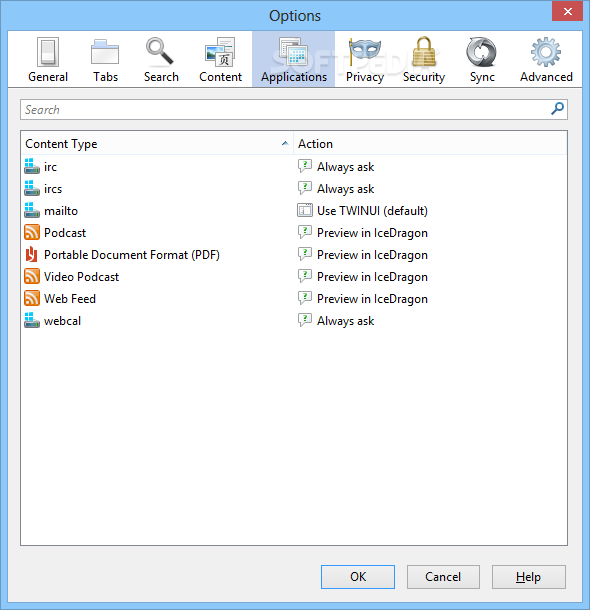The image size is (590, 610).
Task: Open Web Feed action Preview in IceDragon
Action: [x=372, y=299]
